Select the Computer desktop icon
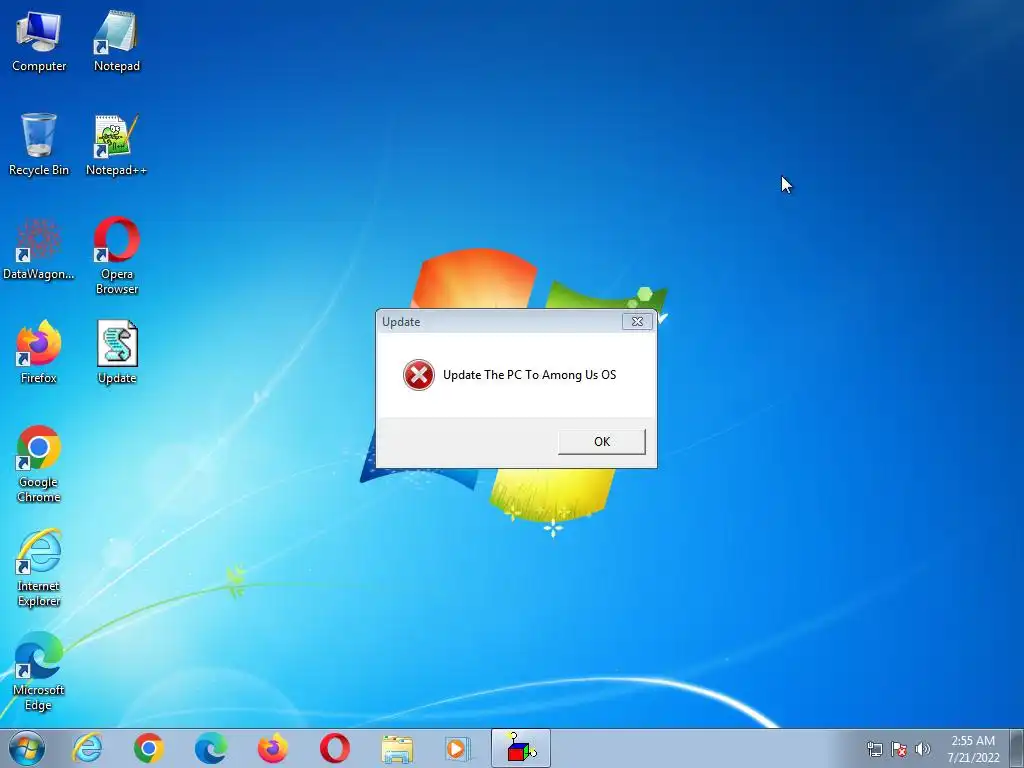1024x768 pixels. click(x=39, y=42)
